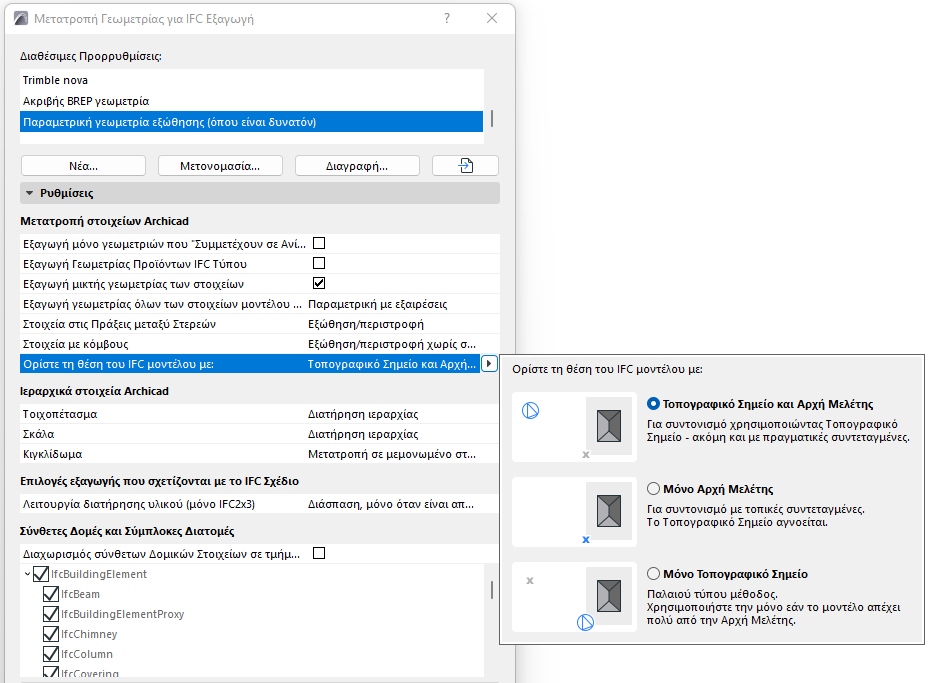
Task: Click the IfcBuildingElementProxy tree label
Action: (123, 614)
